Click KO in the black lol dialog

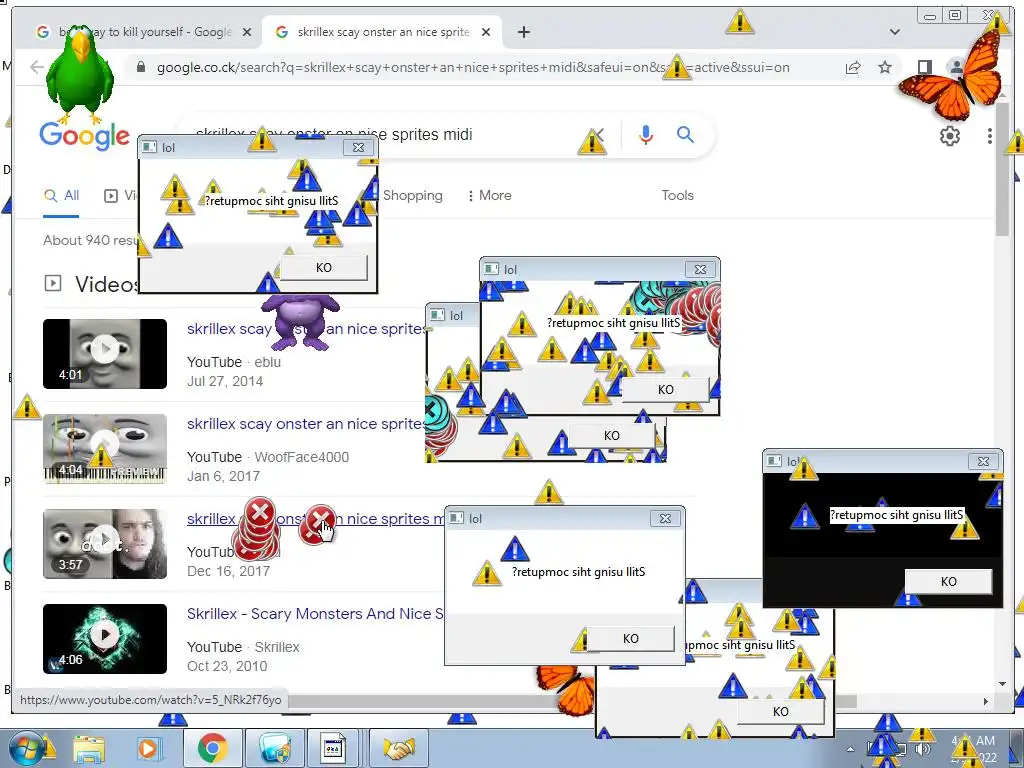[948, 581]
